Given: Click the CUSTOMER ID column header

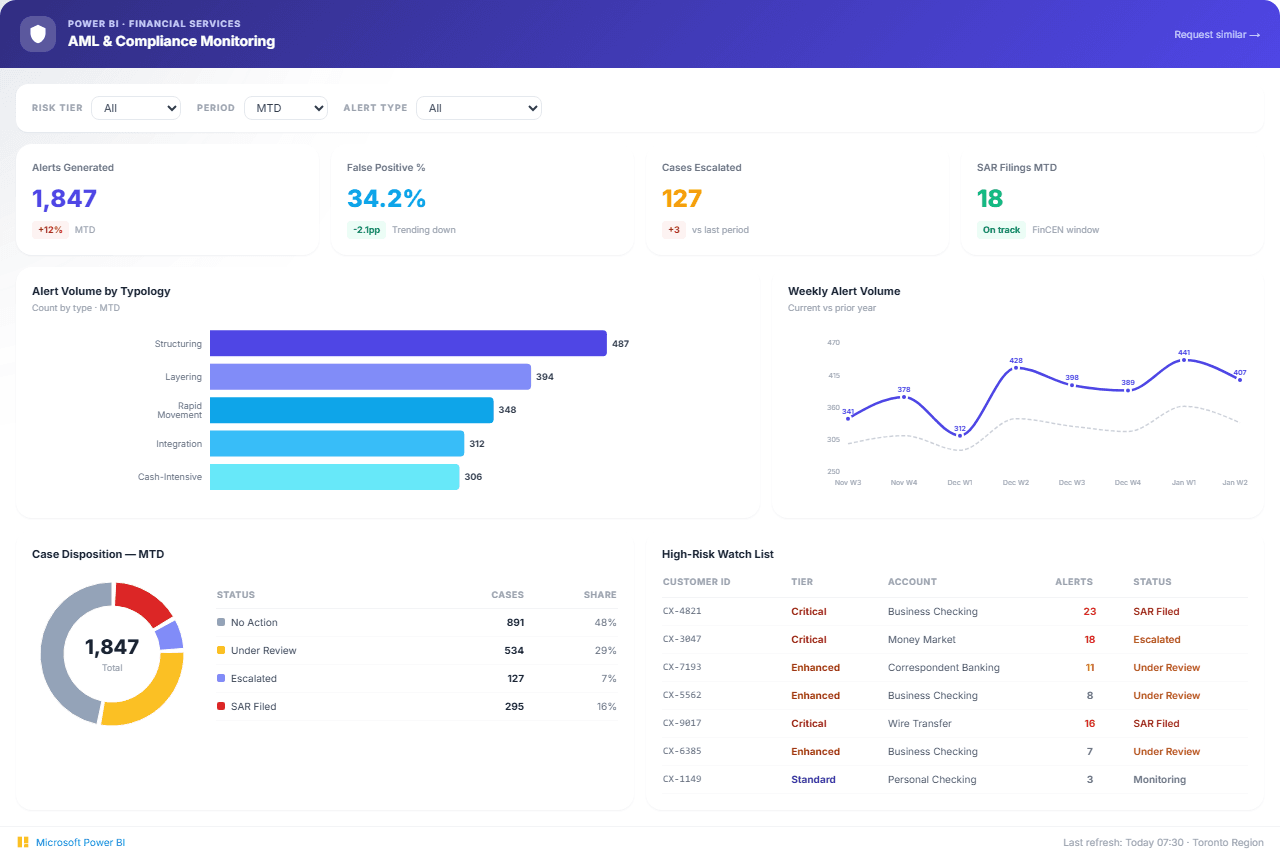Looking at the screenshot, I should [x=696, y=582].
